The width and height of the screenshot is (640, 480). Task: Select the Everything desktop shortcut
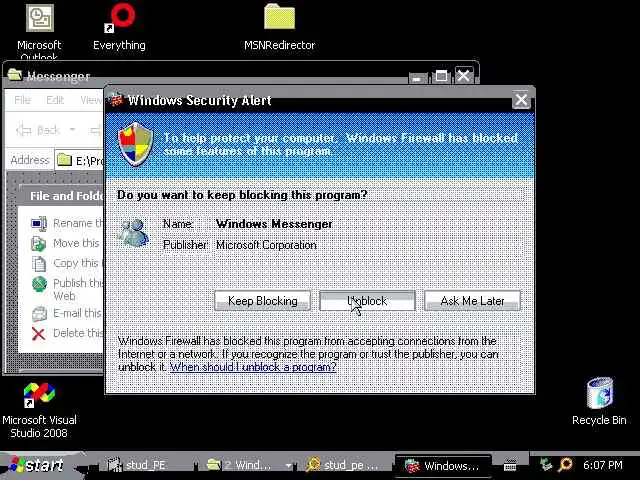coord(119,27)
